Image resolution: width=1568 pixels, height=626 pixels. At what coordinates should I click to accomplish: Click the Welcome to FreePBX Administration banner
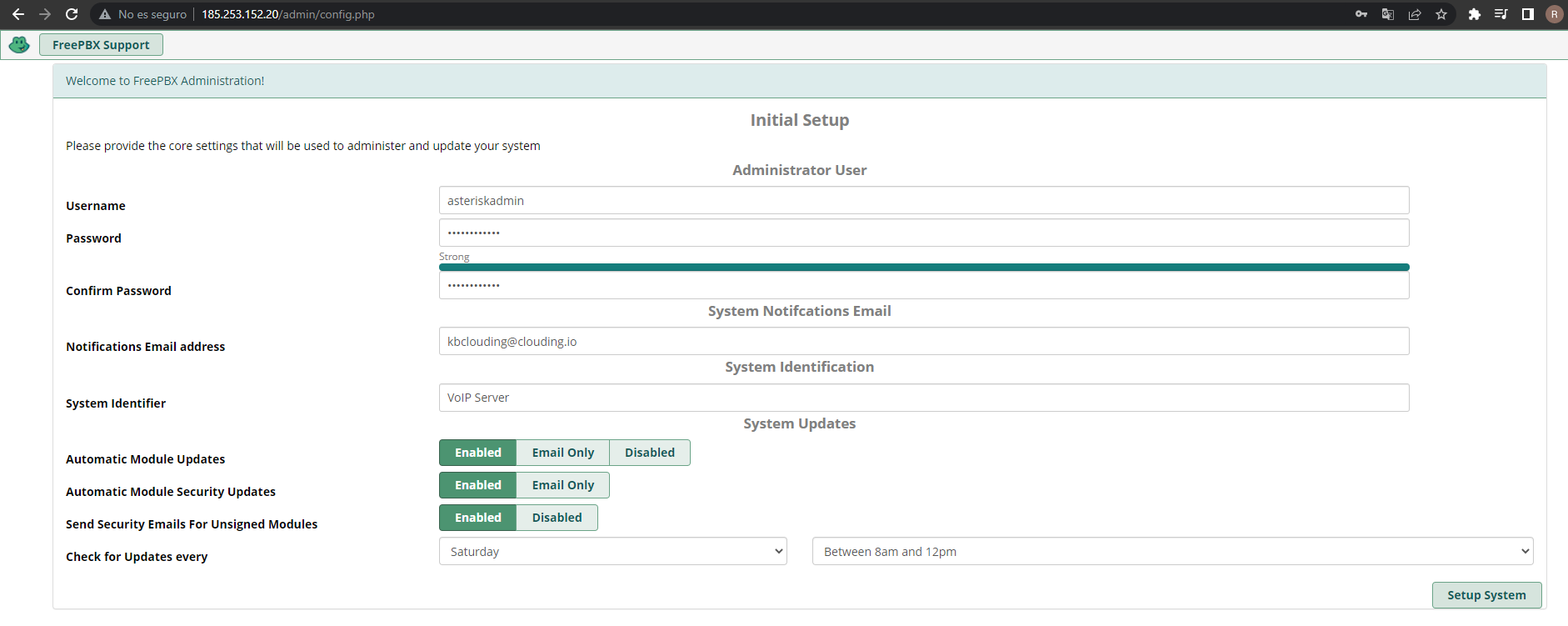[x=800, y=81]
